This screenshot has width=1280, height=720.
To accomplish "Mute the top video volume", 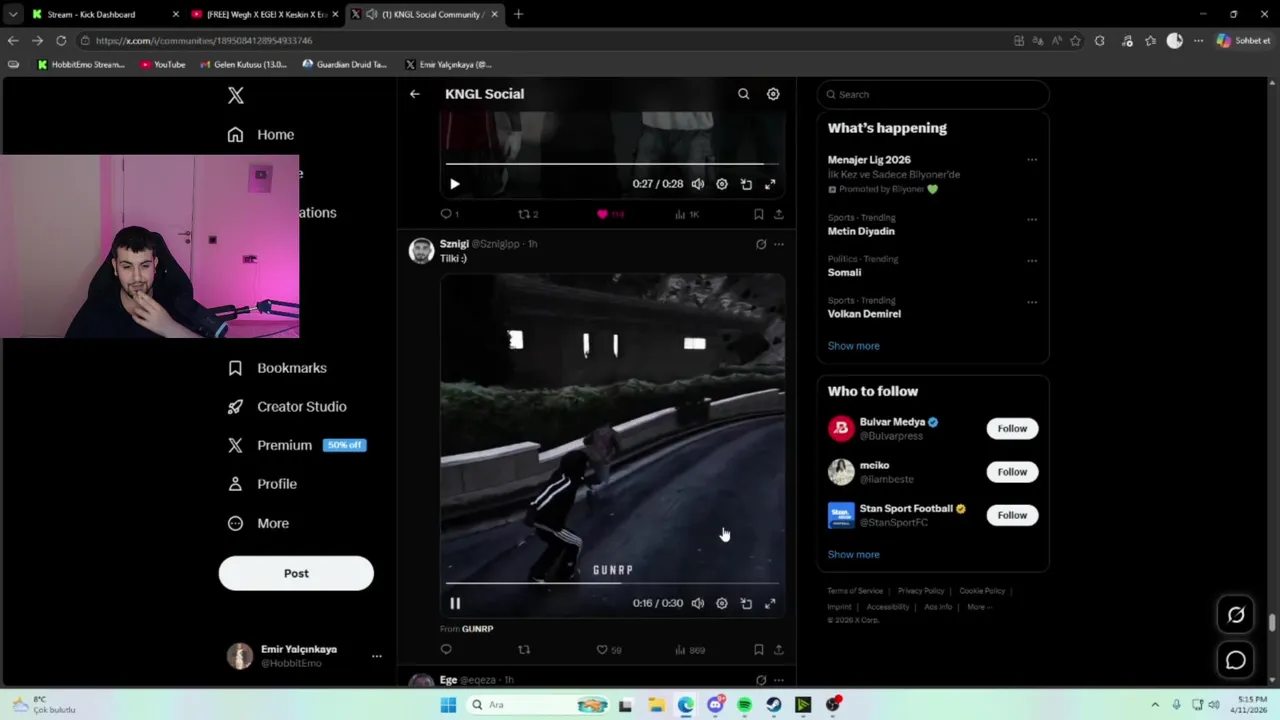I will tap(698, 184).
